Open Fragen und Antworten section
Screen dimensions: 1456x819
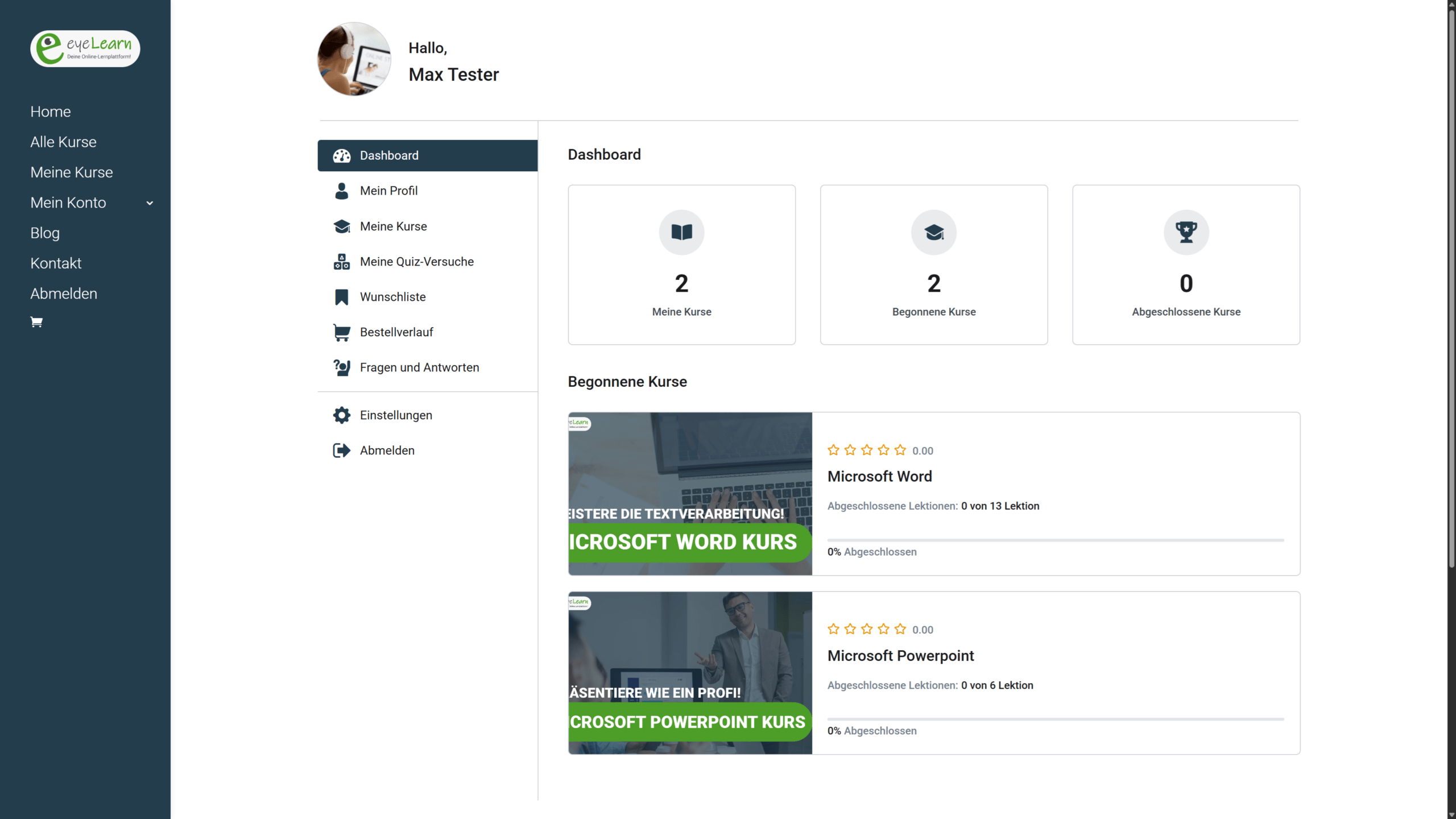pyautogui.click(x=419, y=367)
